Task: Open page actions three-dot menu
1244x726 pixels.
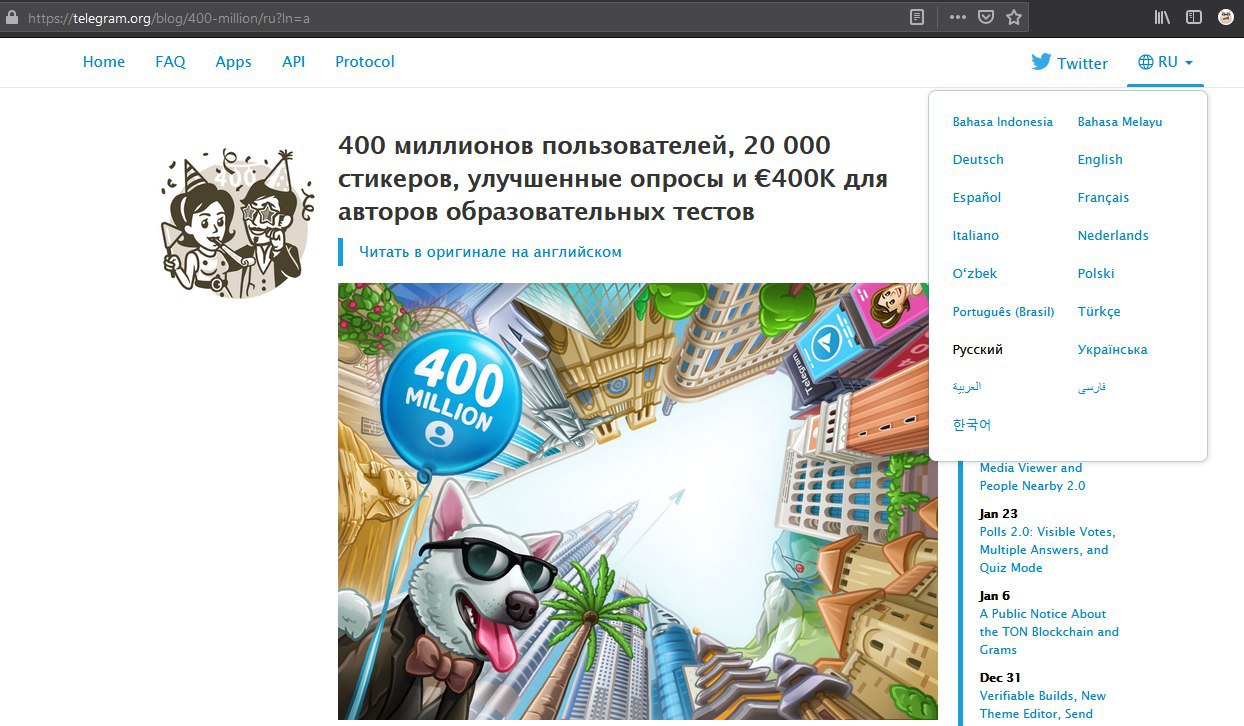Action: coord(957,17)
